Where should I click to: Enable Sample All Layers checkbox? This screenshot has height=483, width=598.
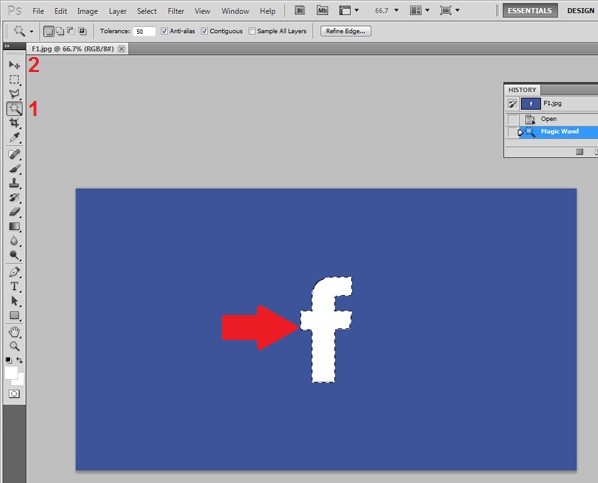point(252,31)
